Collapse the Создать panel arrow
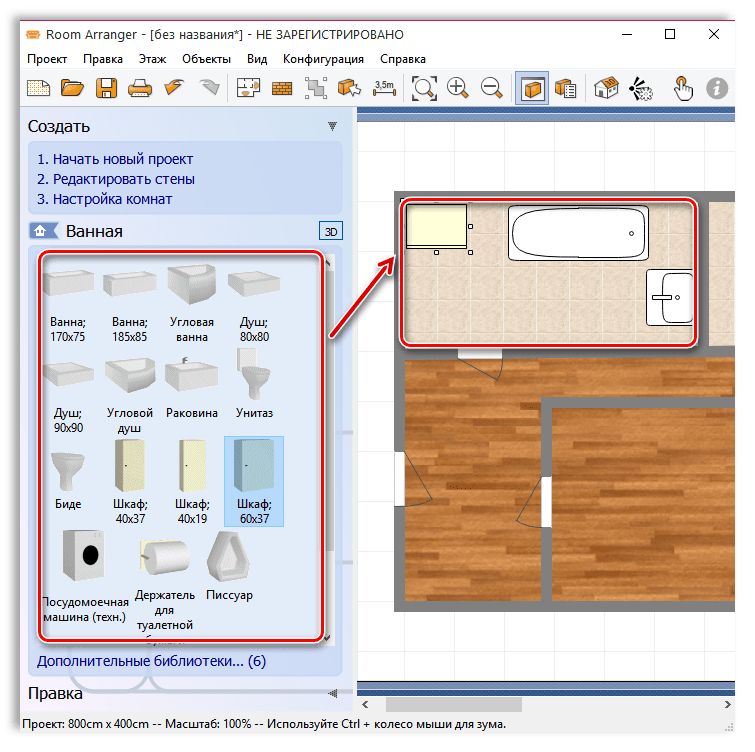Screen dimensions: 755x752 pyautogui.click(x=332, y=127)
